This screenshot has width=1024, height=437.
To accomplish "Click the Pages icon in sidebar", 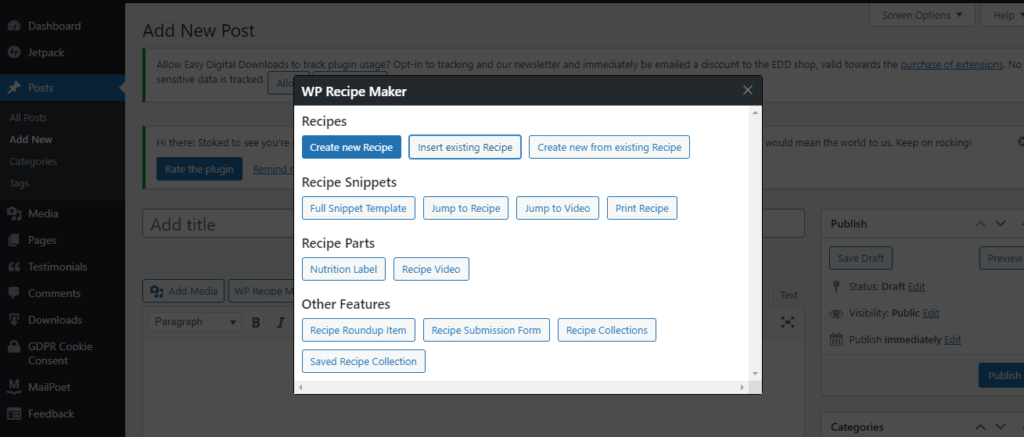I will click(x=14, y=240).
